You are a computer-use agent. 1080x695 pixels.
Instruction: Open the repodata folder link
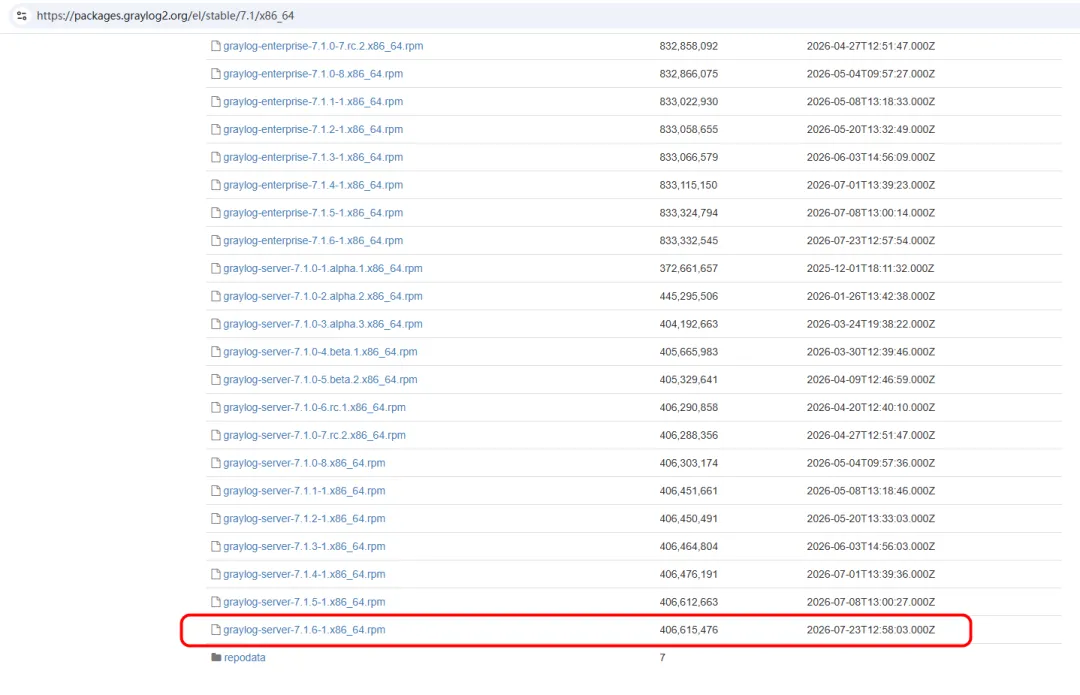245,657
